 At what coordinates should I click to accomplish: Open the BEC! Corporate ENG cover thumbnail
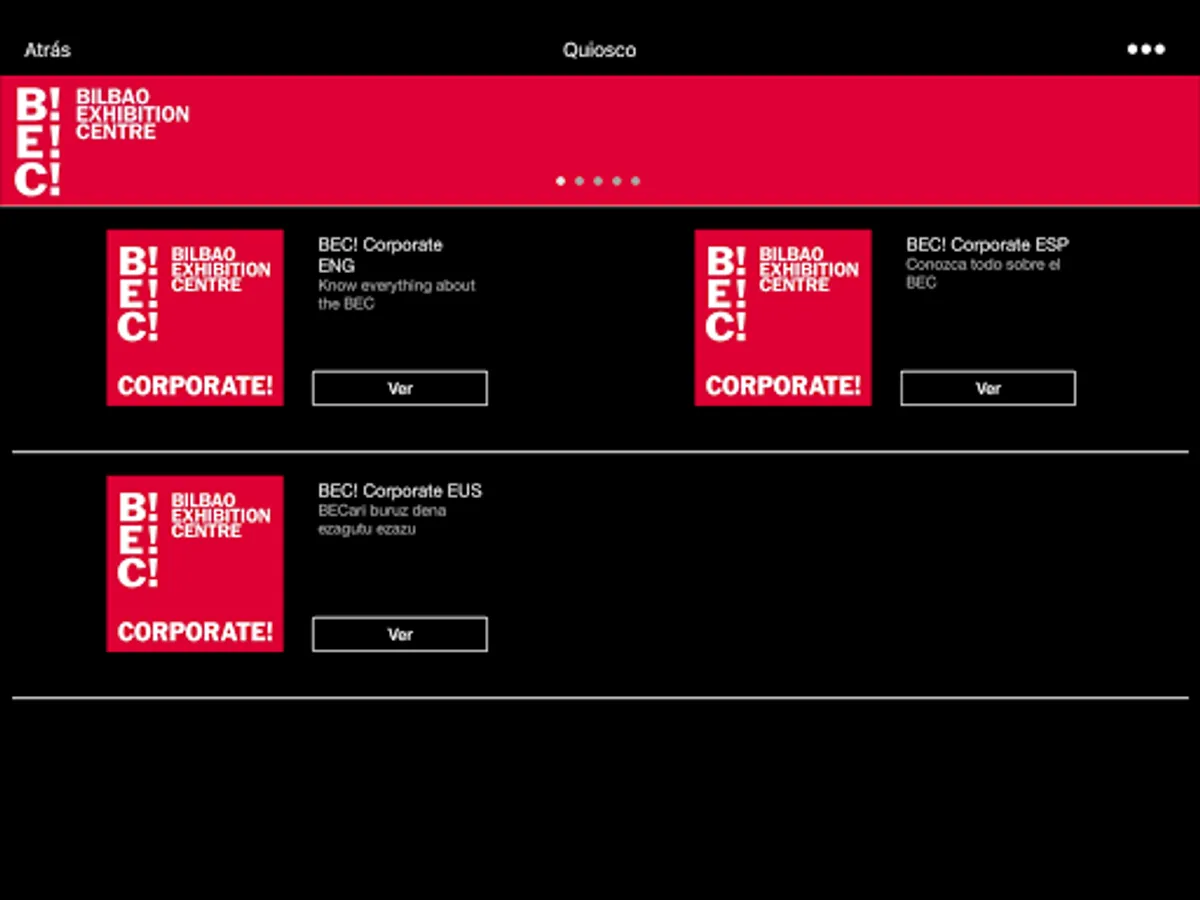(x=195, y=318)
